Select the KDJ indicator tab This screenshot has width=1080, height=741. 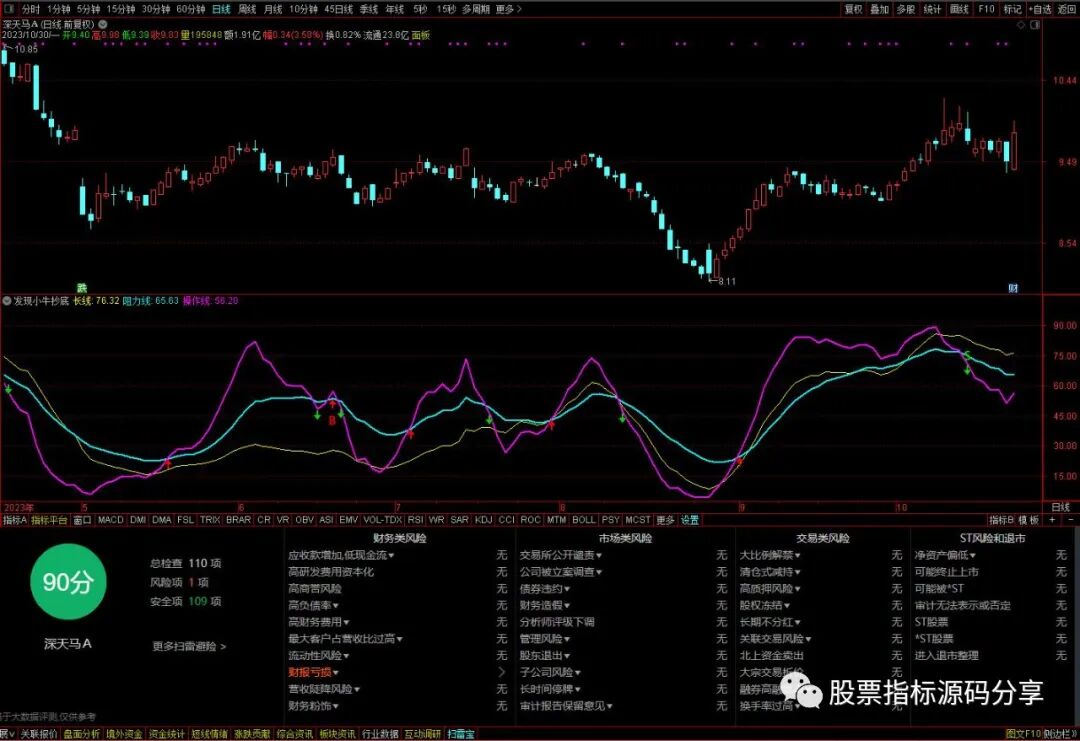pos(484,520)
